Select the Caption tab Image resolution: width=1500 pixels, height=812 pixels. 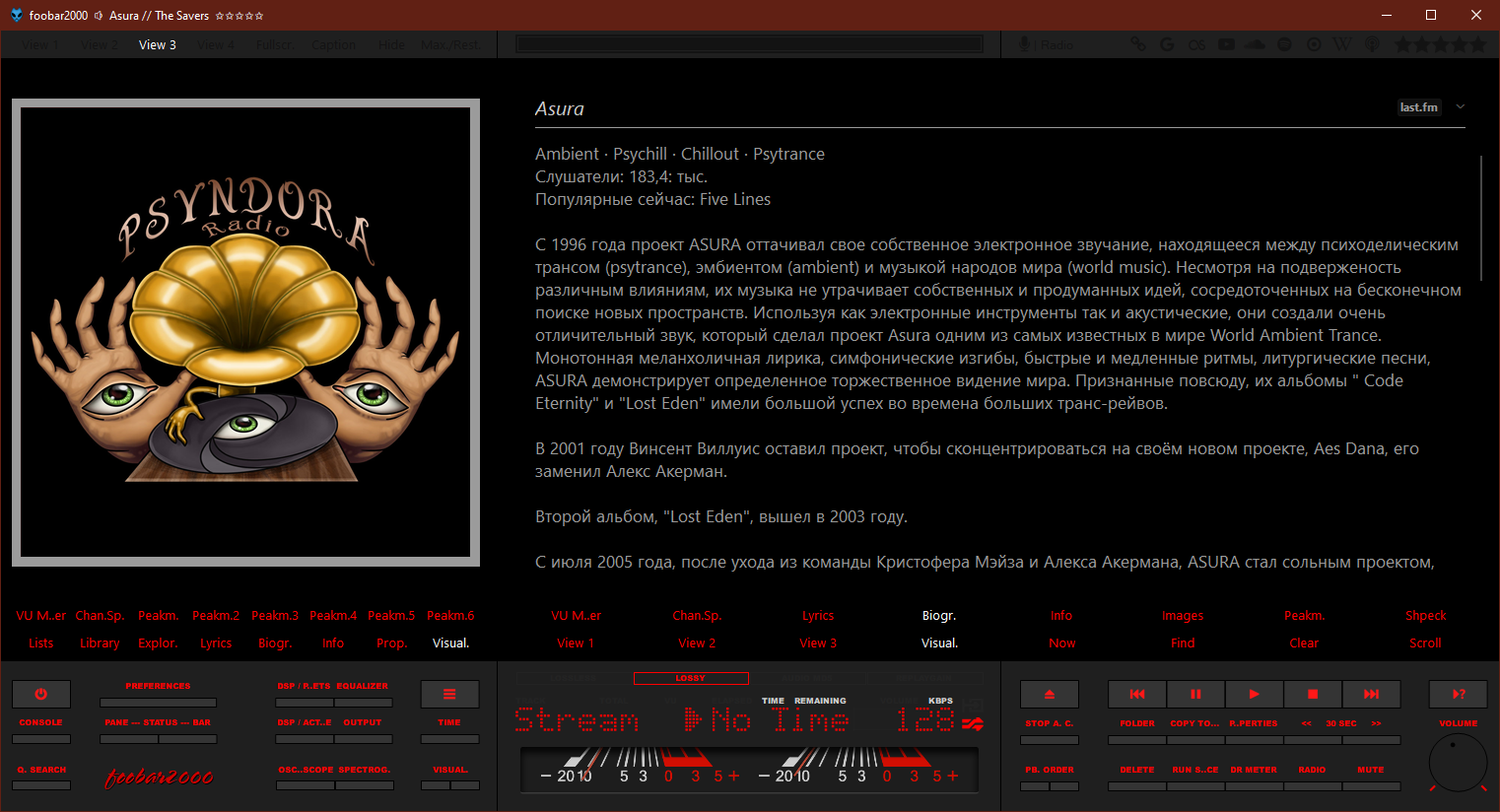[x=333, y=44]
